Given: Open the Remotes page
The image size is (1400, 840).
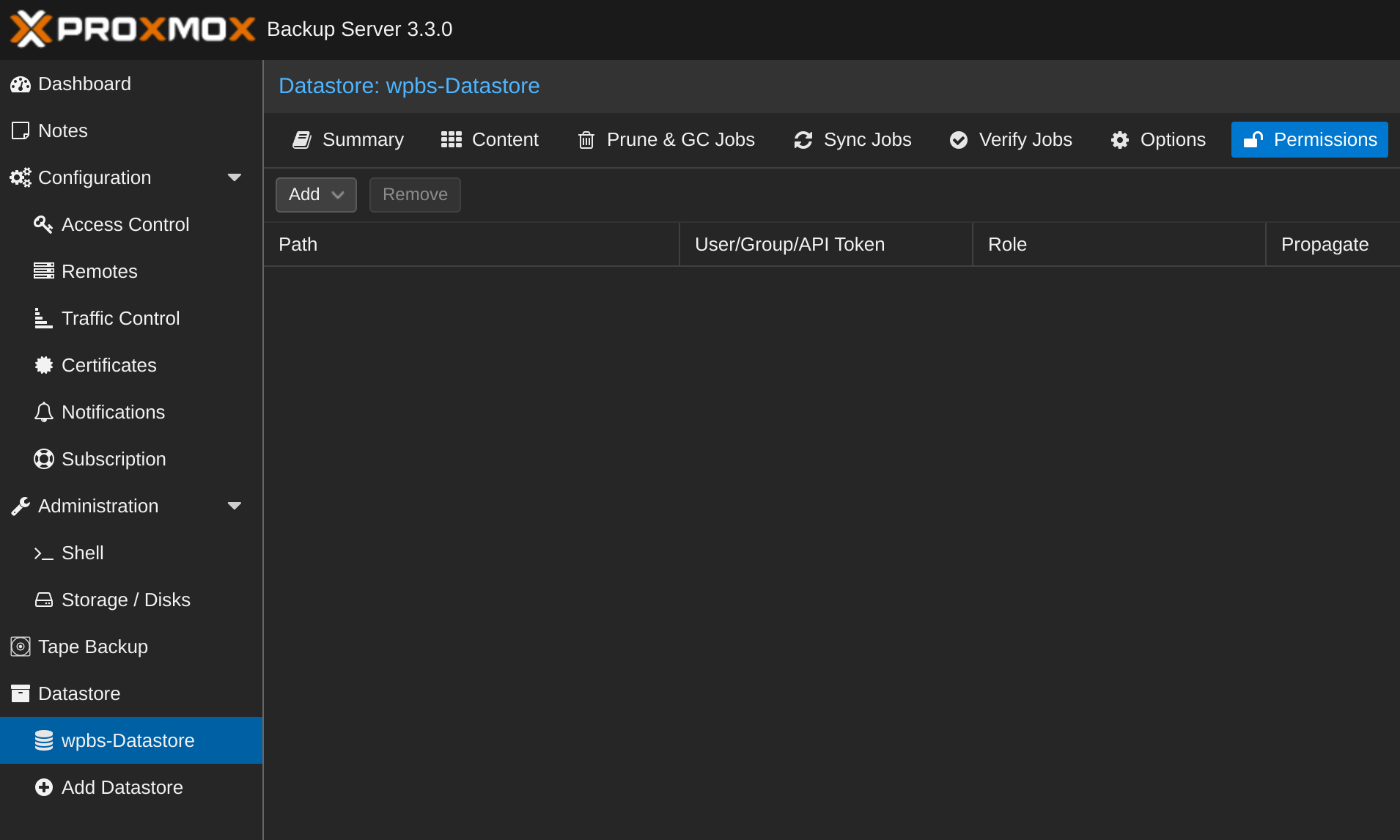Looking at the screenshot, I should click(131, 271).
